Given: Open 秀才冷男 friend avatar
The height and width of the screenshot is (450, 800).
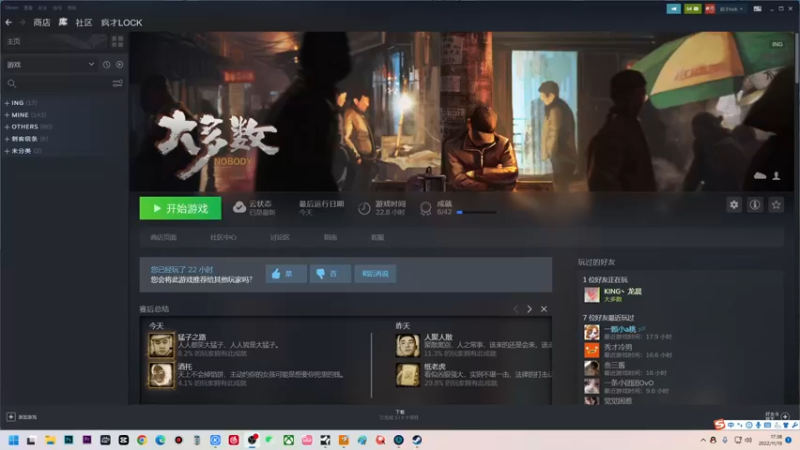Looking at the screenshot, I should 591,350.
